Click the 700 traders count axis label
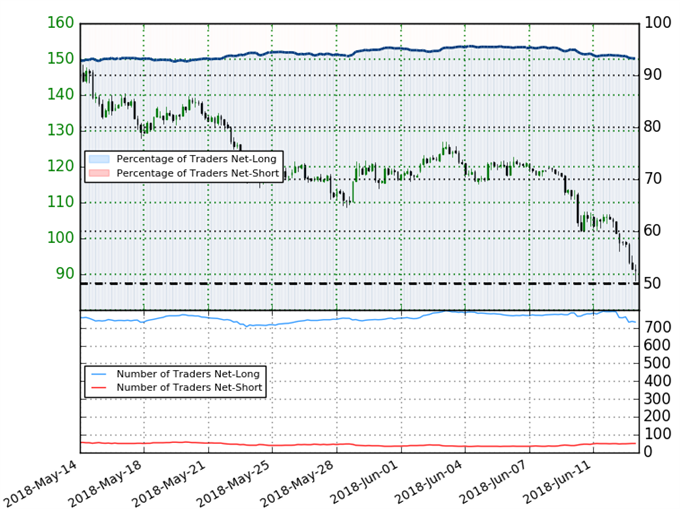This screenshot has width=680, height=509. pos(657,327)
